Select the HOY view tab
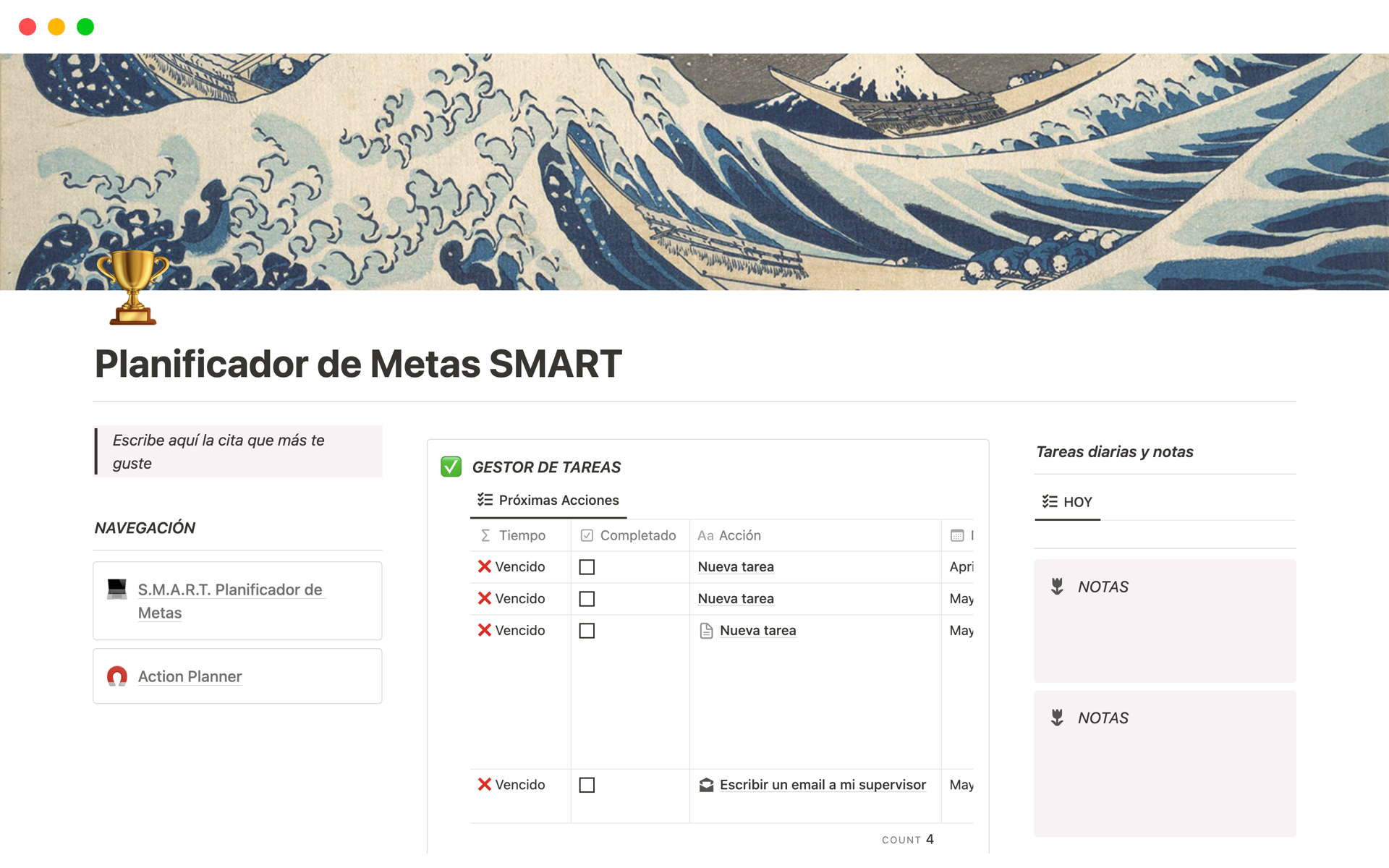Image resolution: width=1389 pixels, height=868 pixels. click(x=1076, y=501)
